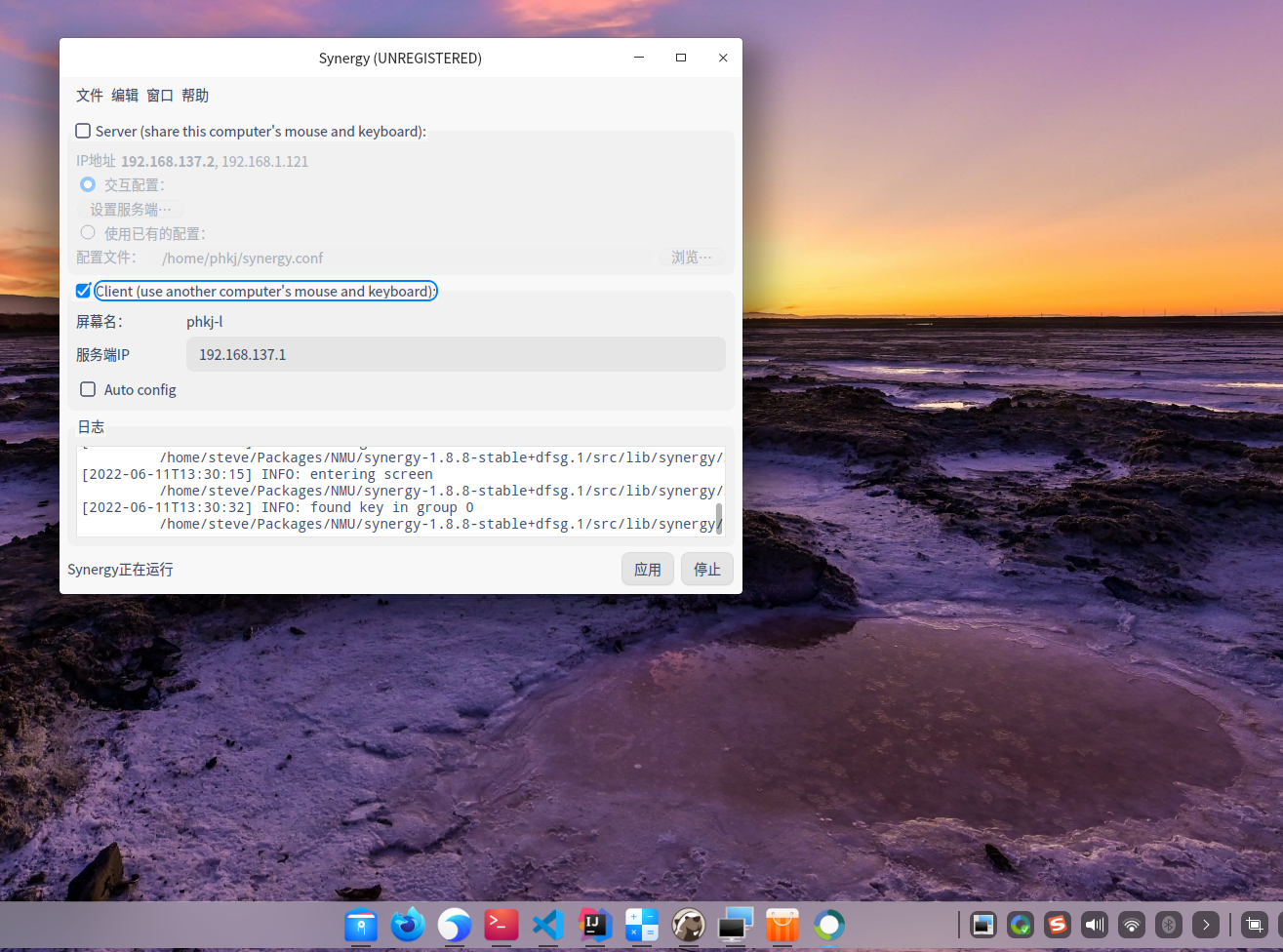Image resolution: width=1283 pixels, height=952 pixels.
Task: Click the volume speaker tray icon
Action: [1095, 925]
